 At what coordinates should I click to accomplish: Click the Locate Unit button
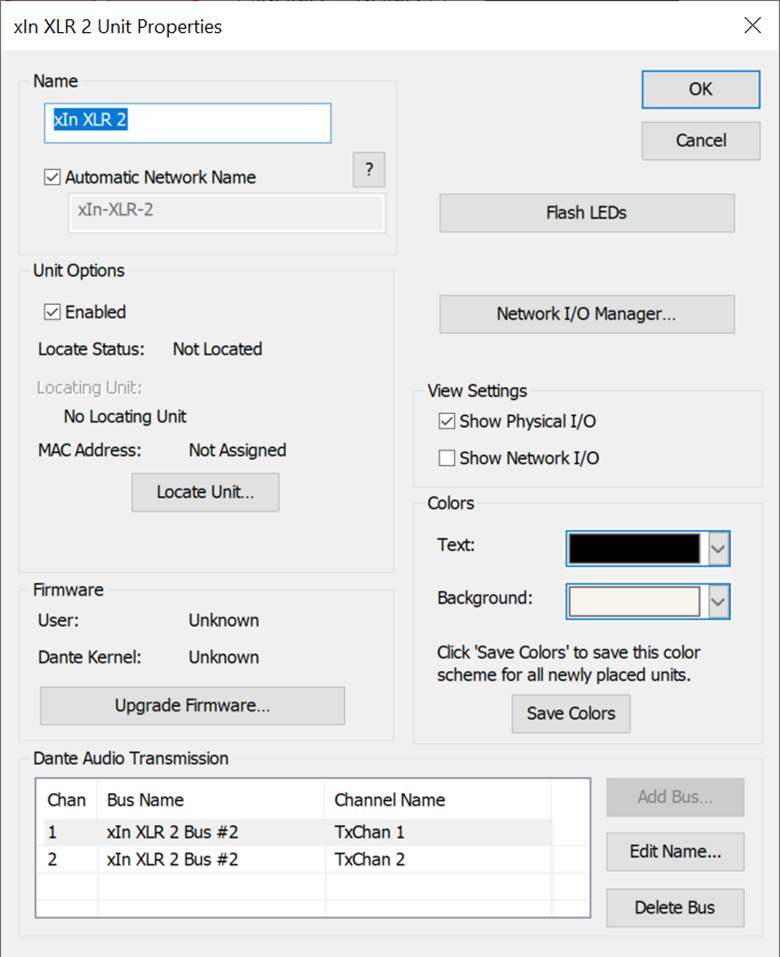click(x=205, y=492)
